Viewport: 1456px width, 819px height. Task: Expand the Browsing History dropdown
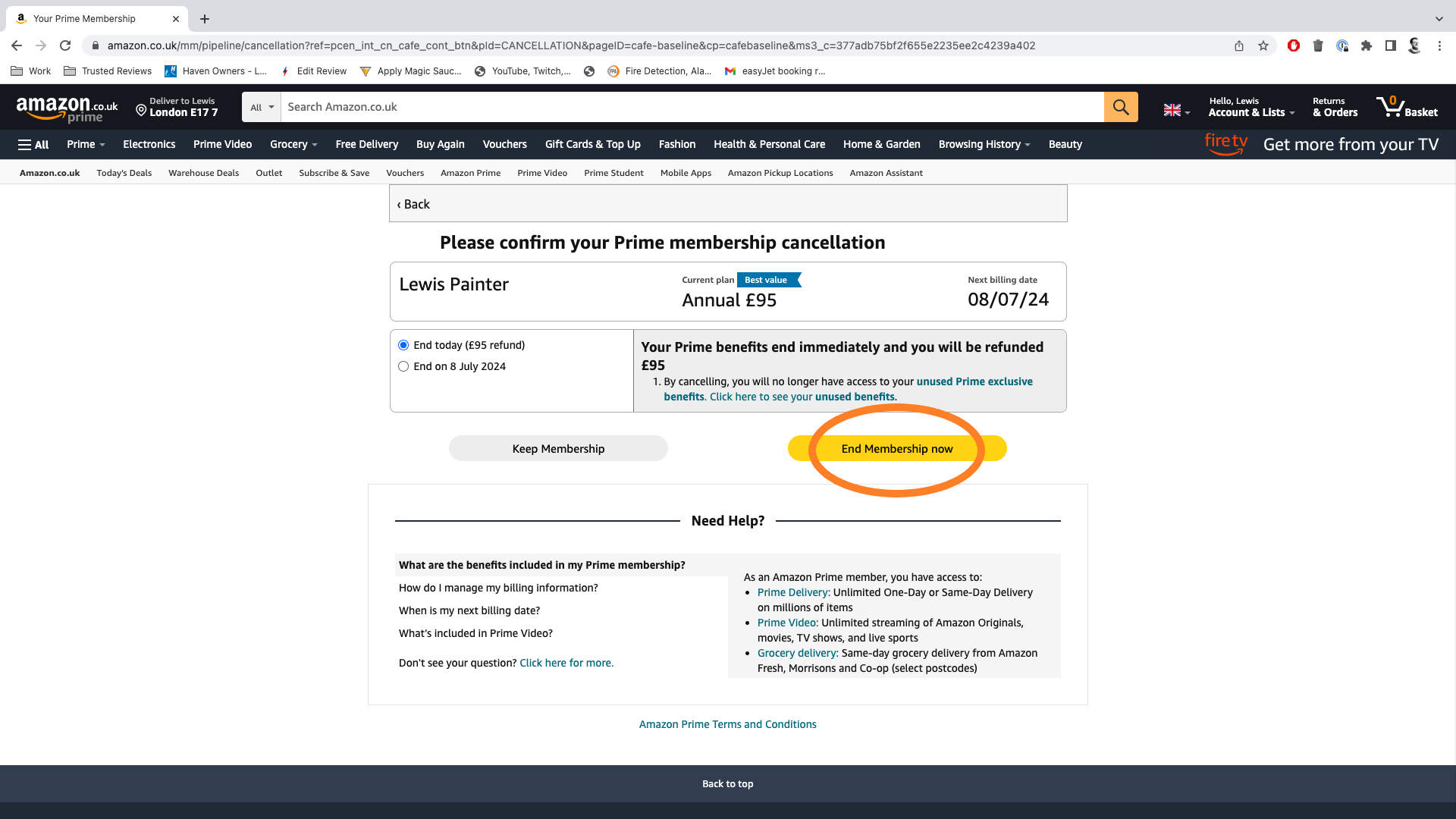click(x=984, y=145)
